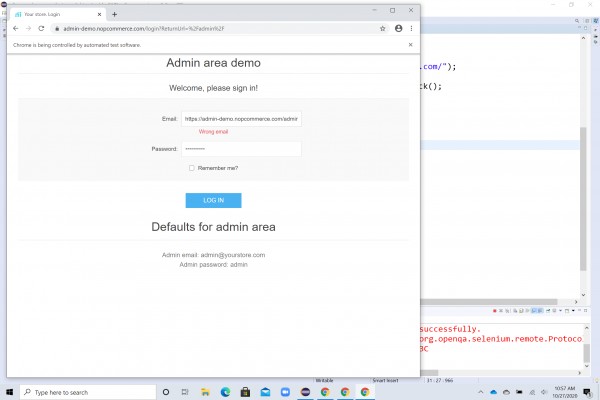Screen dimensions: 600x400
Task: Click the Eclipse editor vertical scrollbar
Action: point(583,199)
